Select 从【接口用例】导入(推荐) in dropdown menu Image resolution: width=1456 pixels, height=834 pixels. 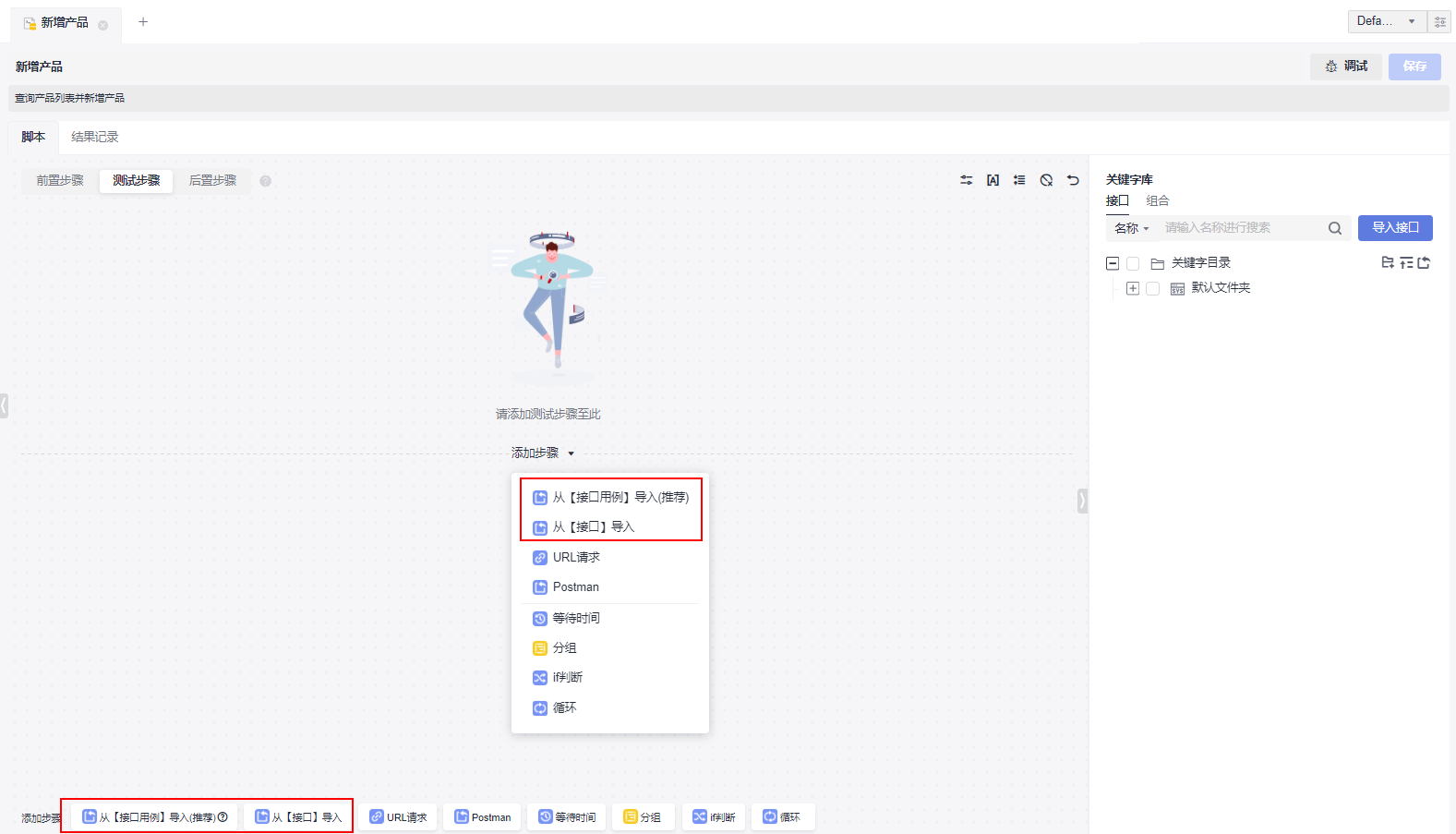[610, 498]
